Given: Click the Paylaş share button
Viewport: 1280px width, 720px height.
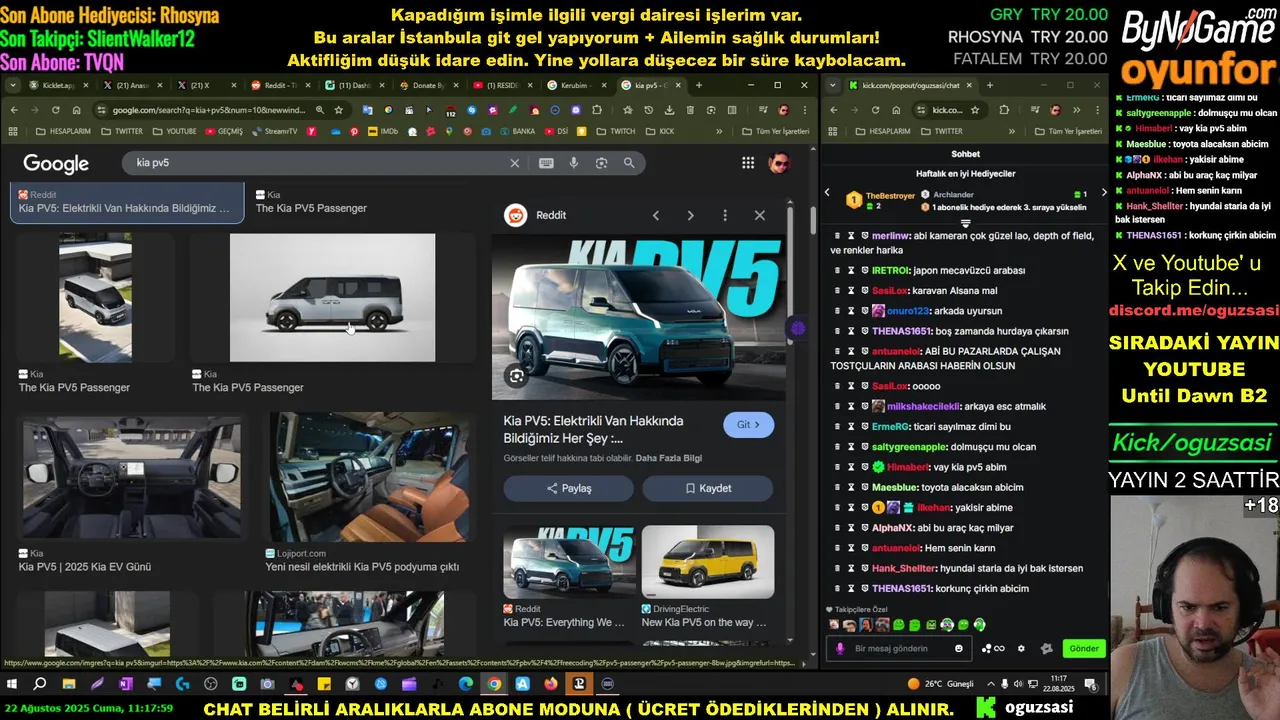Looking at the screenshot, I should point(568,488).
